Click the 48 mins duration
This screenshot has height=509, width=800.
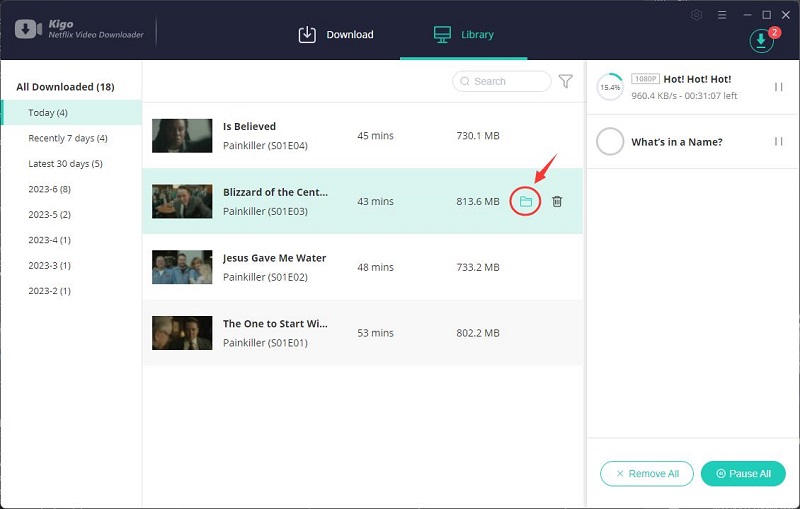tap(376, 267)
